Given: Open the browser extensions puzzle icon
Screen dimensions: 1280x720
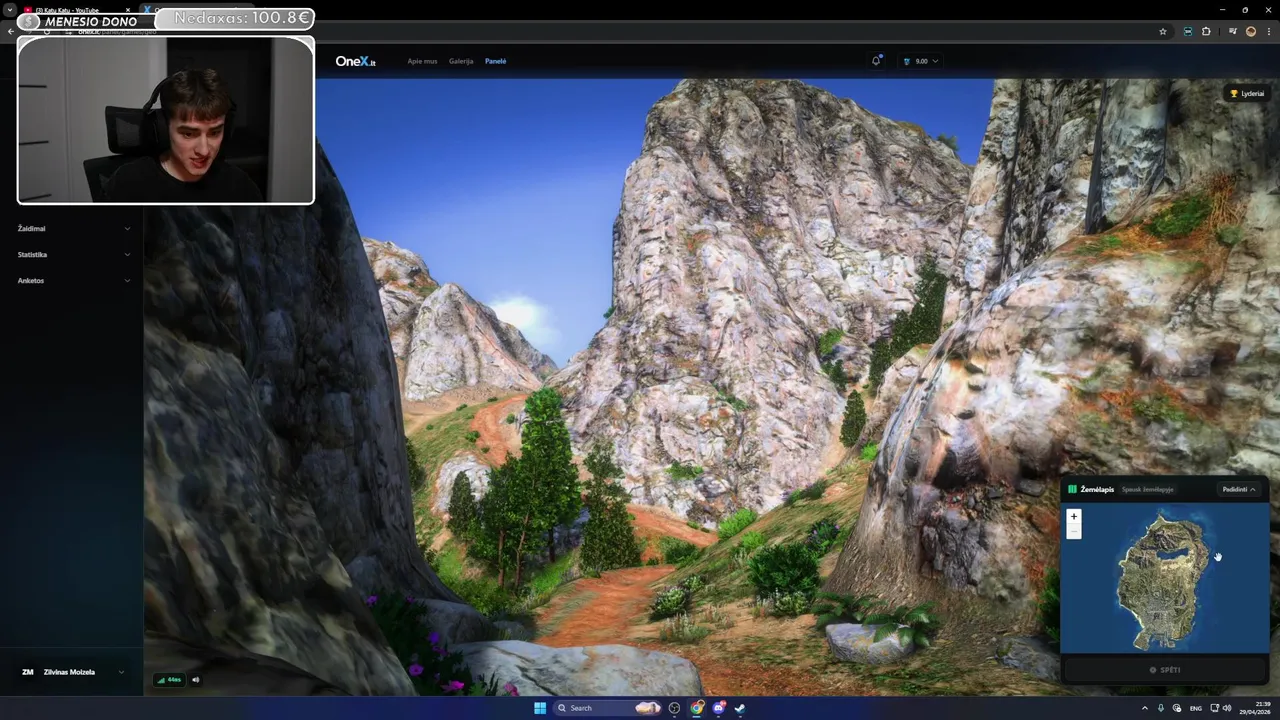Looking at the screenshot, I should [x=1206, y=31].
